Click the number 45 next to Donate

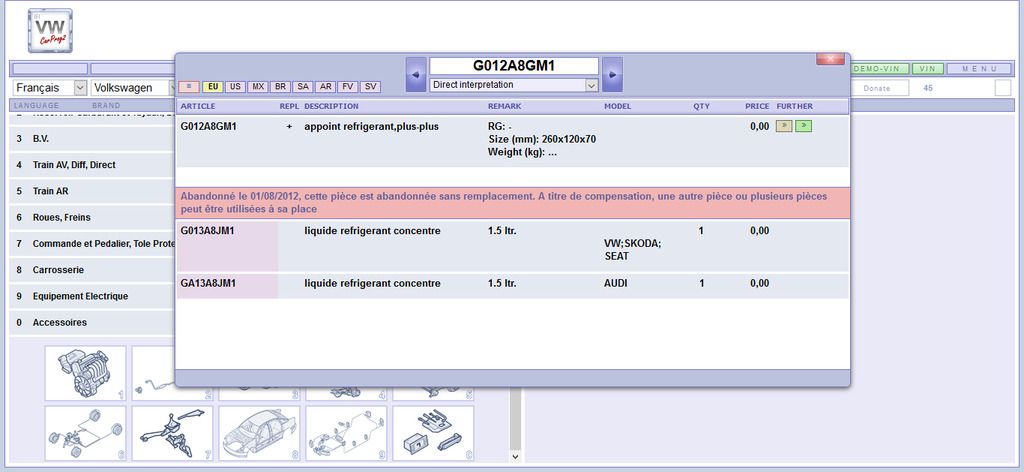(928, 88)
